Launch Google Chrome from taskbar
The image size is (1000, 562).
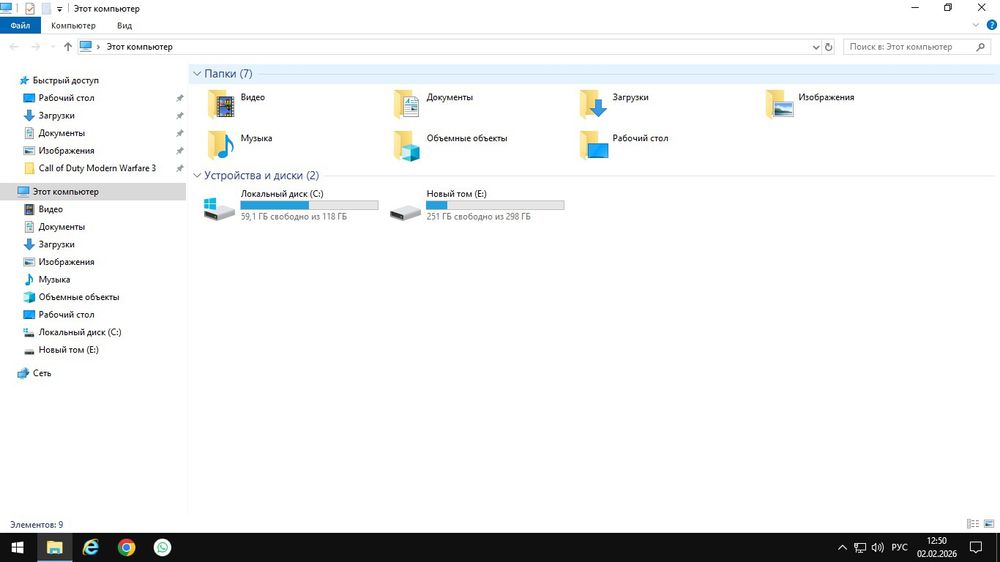[126, 547]
